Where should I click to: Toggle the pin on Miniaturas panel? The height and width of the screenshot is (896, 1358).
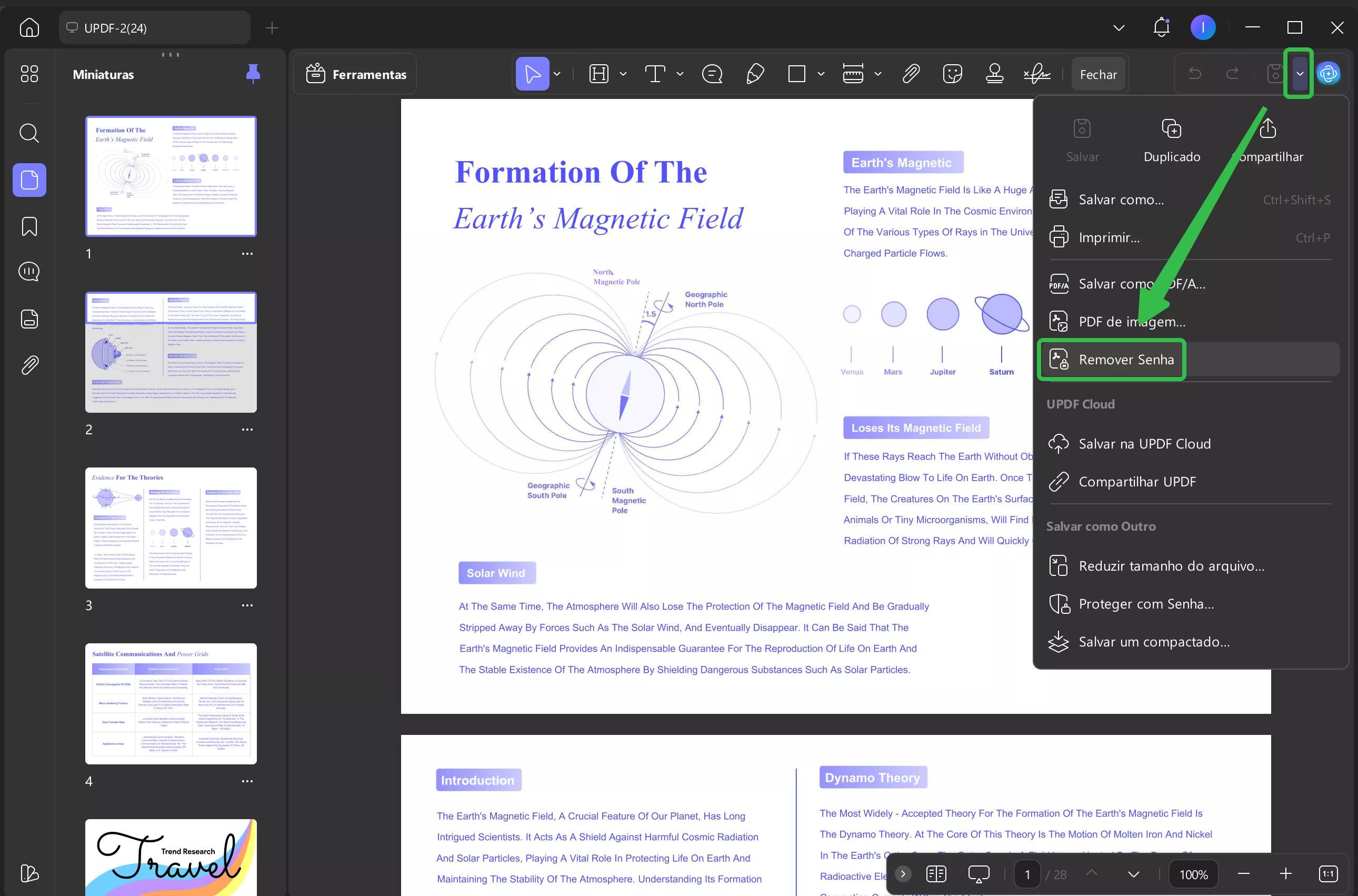click(253, 74)
